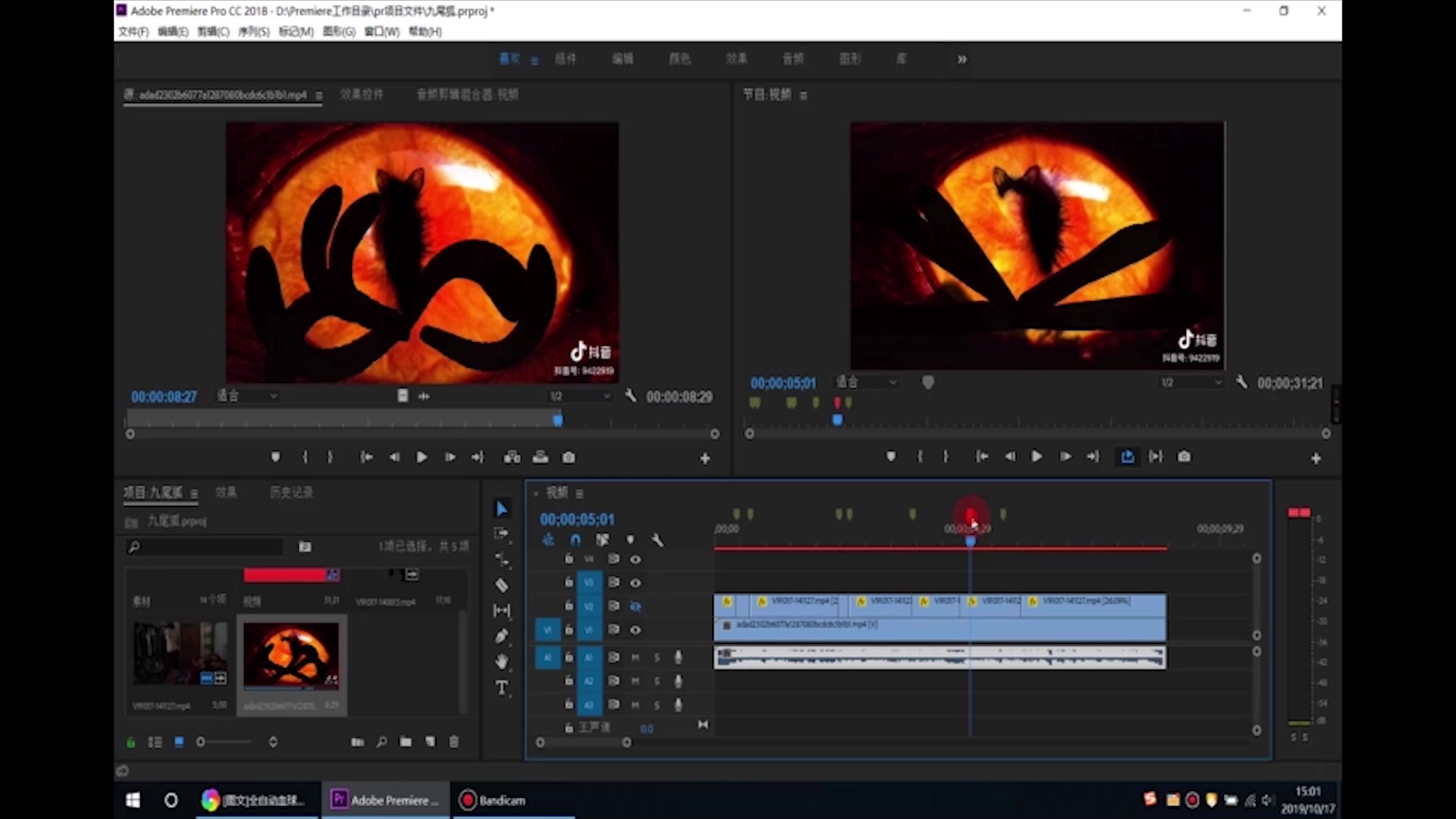
Task: Open Source monitor wrench settings
Action: [630, 396]
